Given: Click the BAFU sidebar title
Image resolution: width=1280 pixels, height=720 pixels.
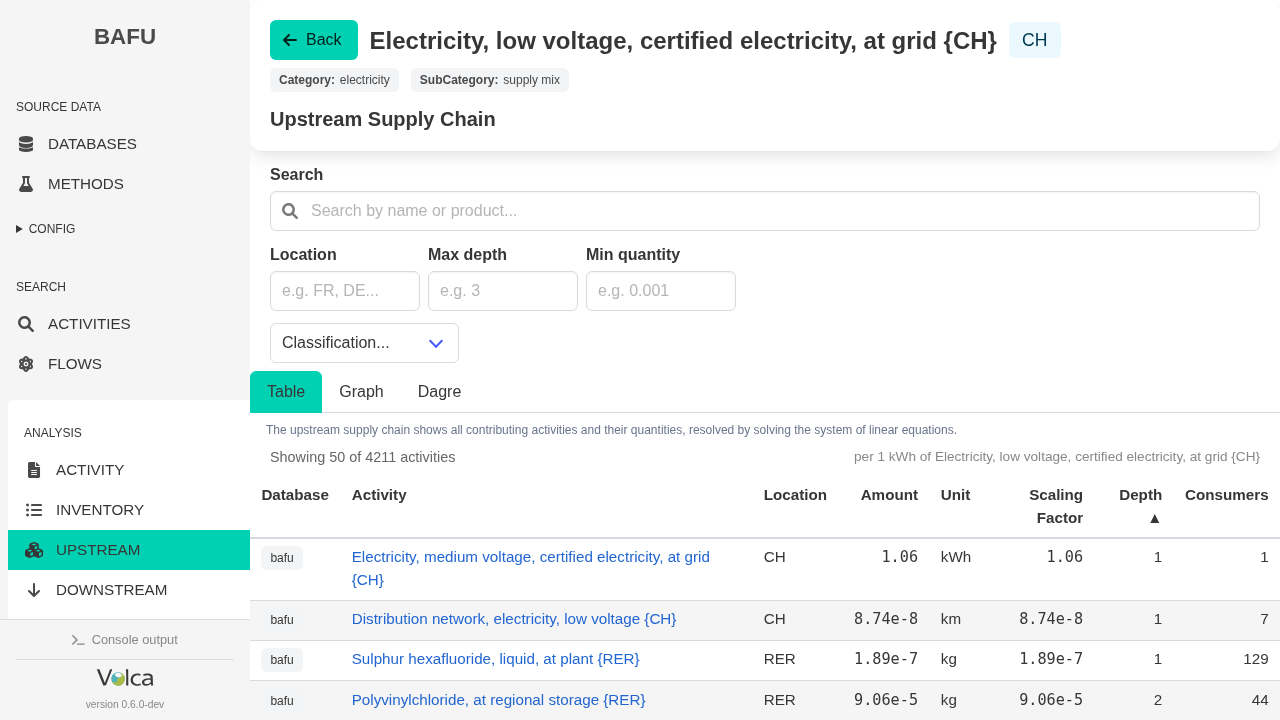Looking at the screenshot, I should (x=125, y=37).
